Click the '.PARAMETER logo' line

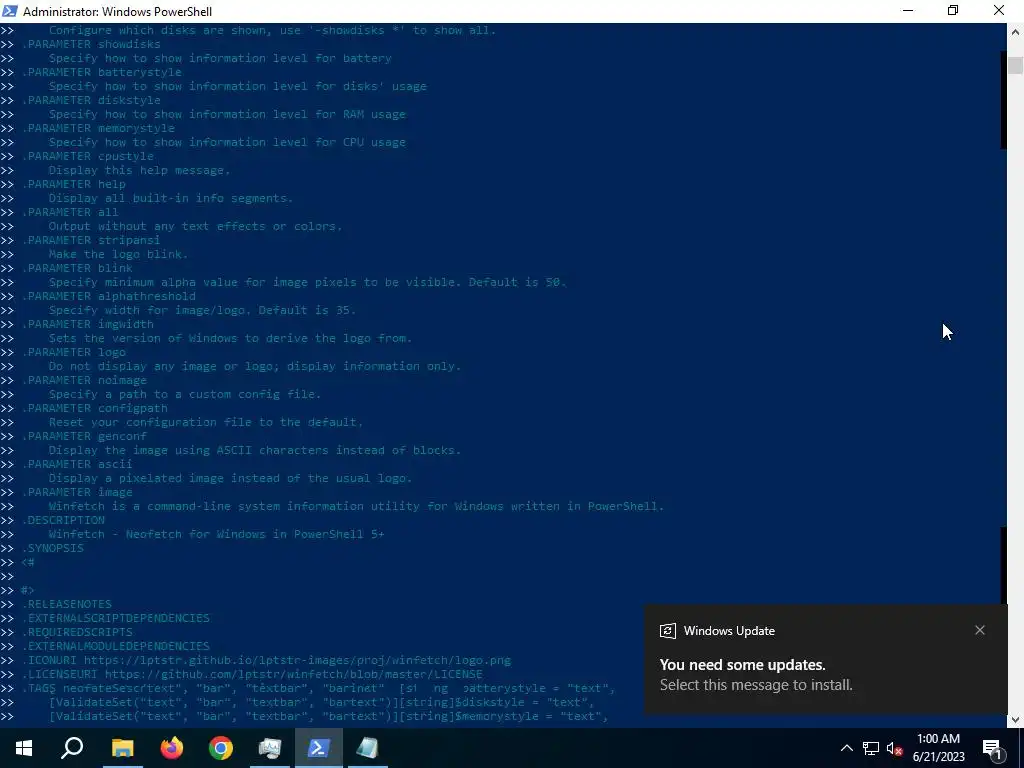(73, 353)
